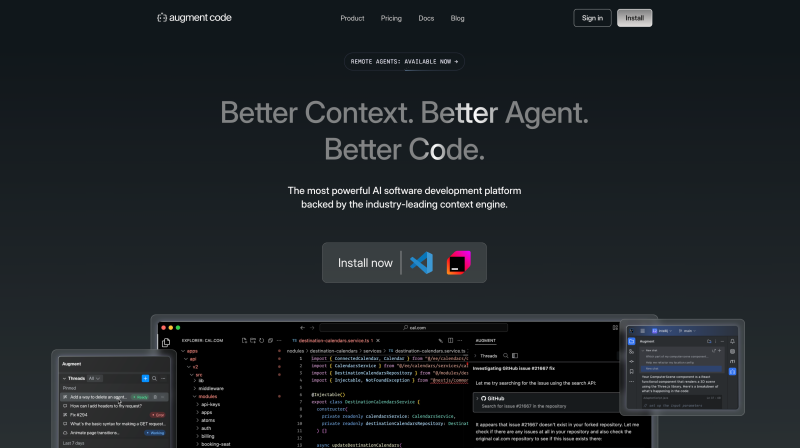
Task: Open the Remote Agents available now banner
Action: 404,62
